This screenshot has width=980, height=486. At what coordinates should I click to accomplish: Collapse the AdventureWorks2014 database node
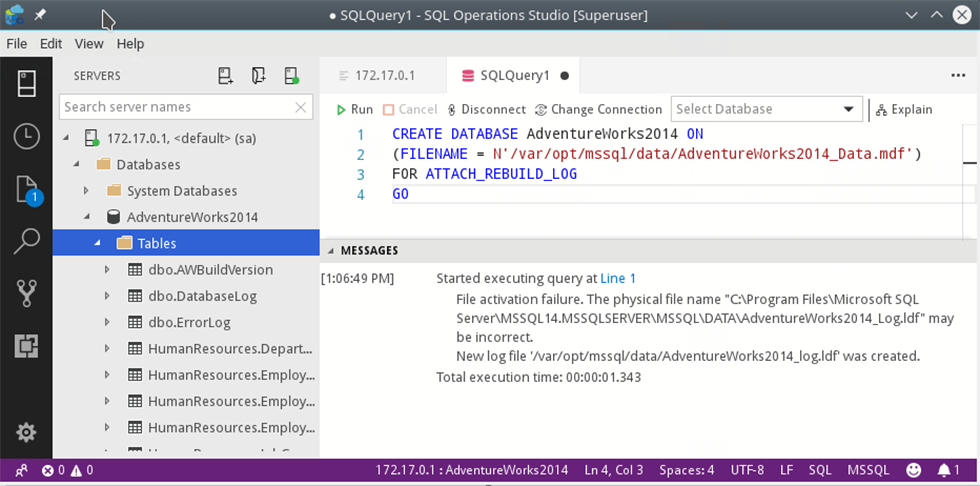coord(86,217)
